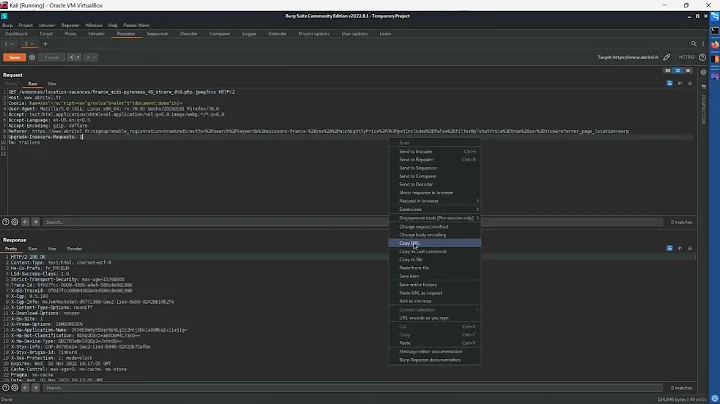Image resolution: width=720 pixels, height=404 pixels.
Task: Open the Project menu
Action: click(26, 25)
